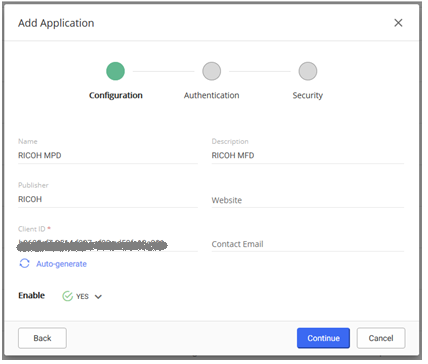The width and height of the screenshot is (428, 364).
Task: Click the Publisher label
Action: [33, 185]
